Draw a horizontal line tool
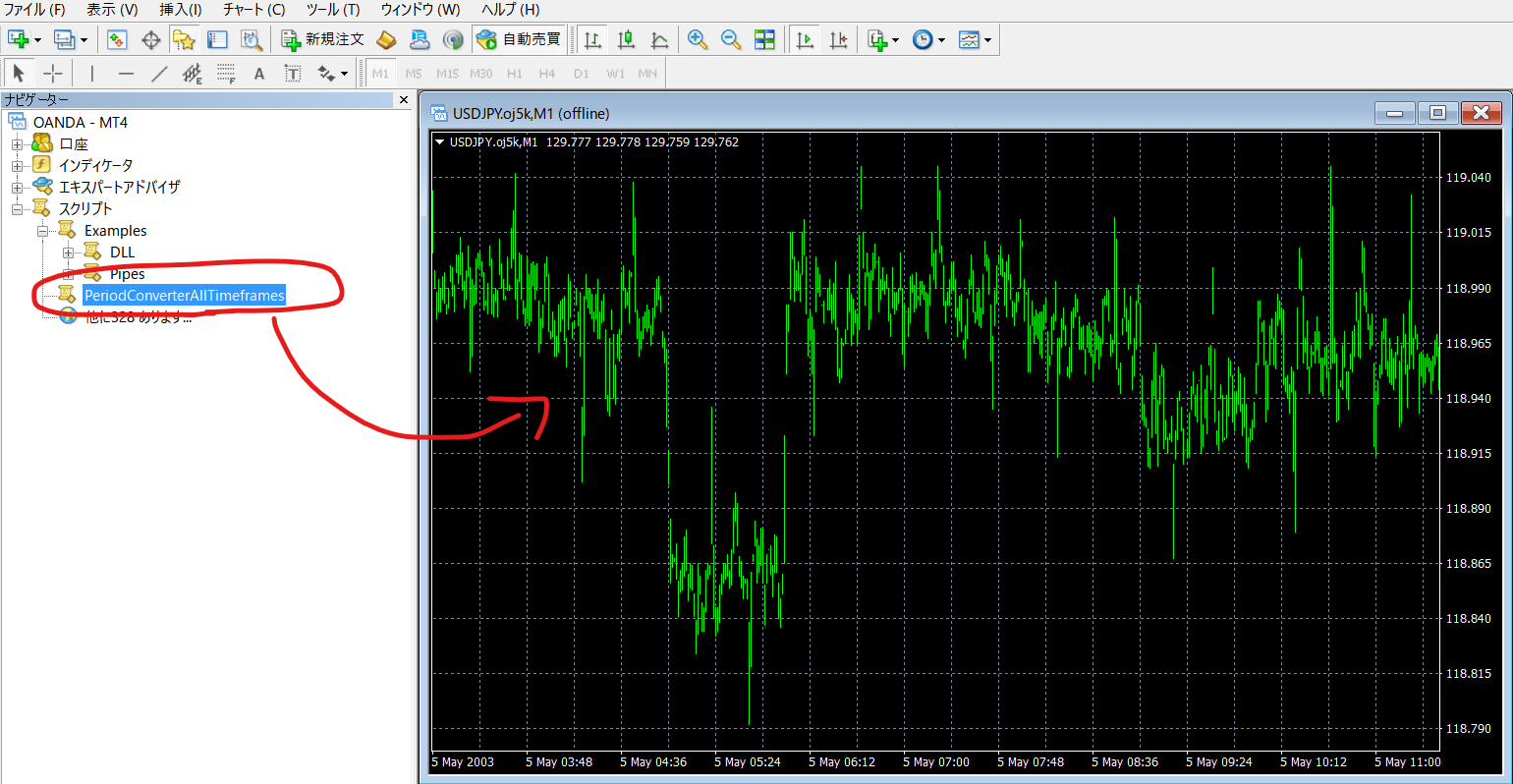The image size is (1513, 784). click(126, 74)
